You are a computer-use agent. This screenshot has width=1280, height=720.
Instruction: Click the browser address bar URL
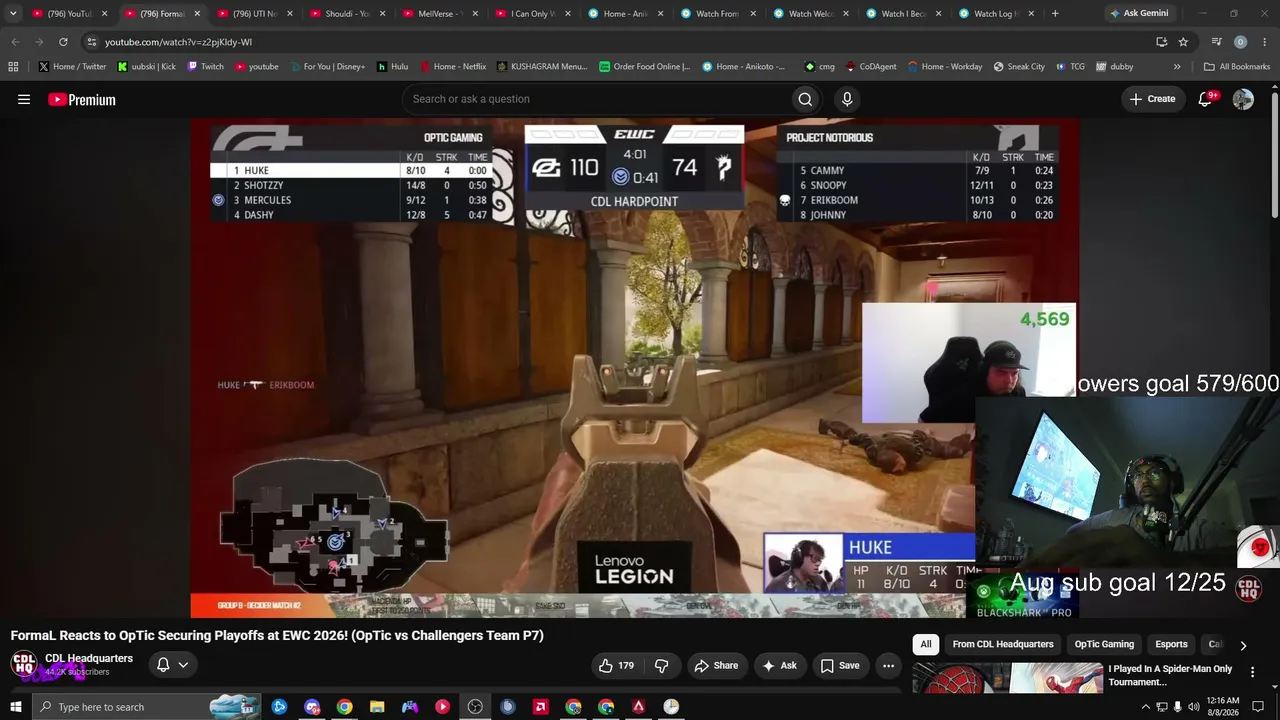pos(178,42)
